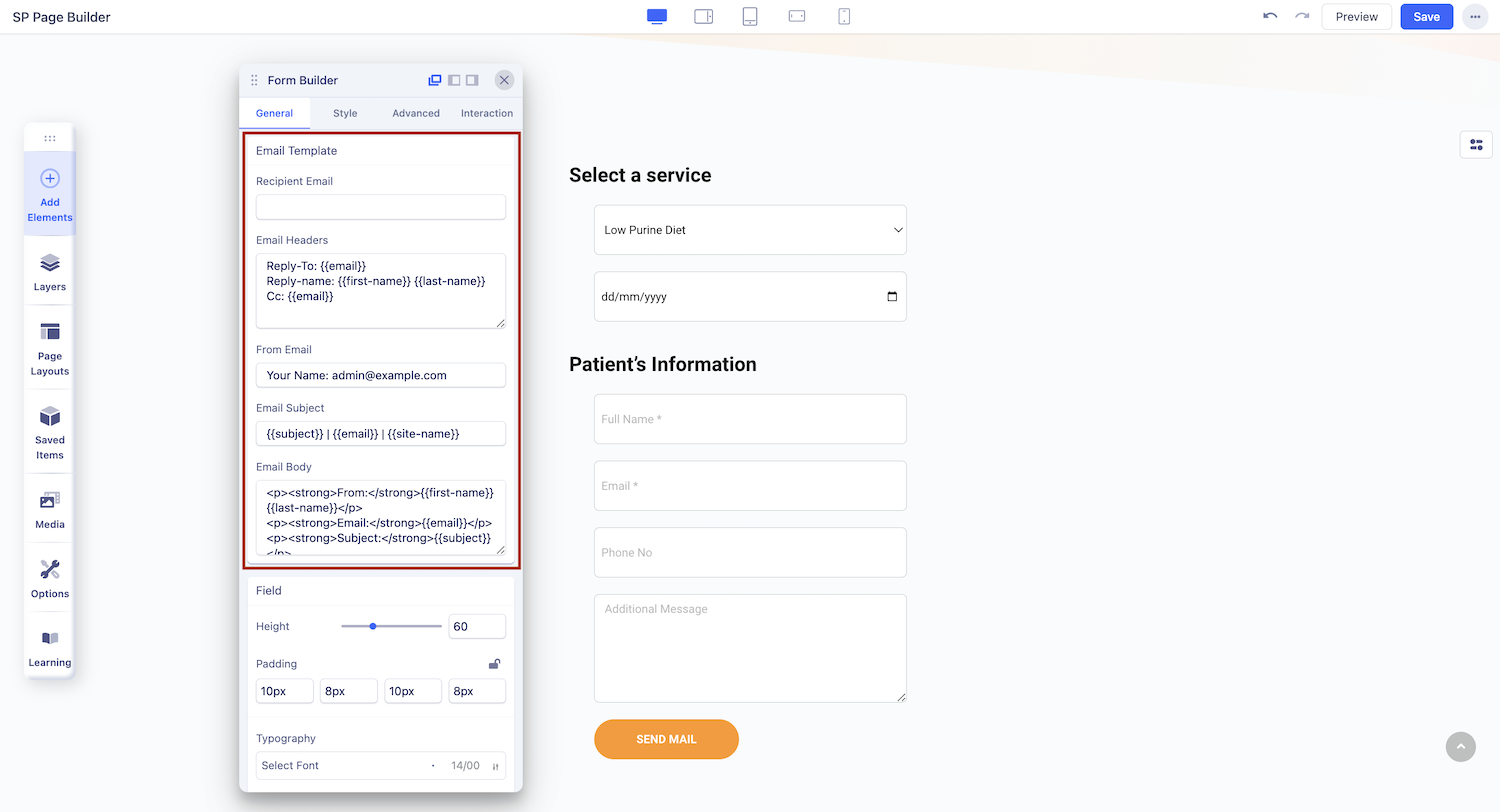Expand the Low Purine Diet service dropdown
The image size is (1500, 812).
point(750,230)
